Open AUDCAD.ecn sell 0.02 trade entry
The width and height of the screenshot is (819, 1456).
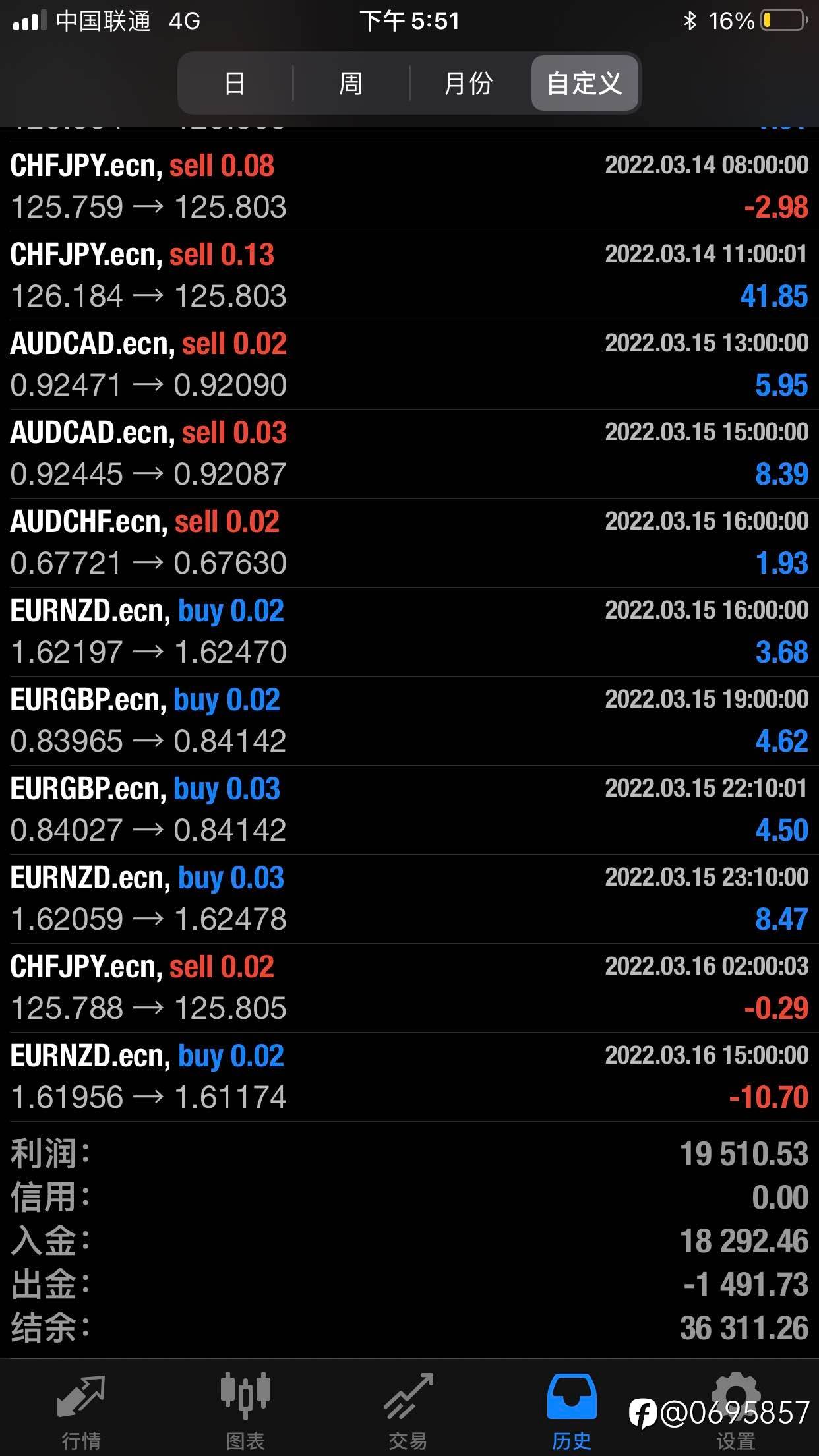tap(409, 365)
